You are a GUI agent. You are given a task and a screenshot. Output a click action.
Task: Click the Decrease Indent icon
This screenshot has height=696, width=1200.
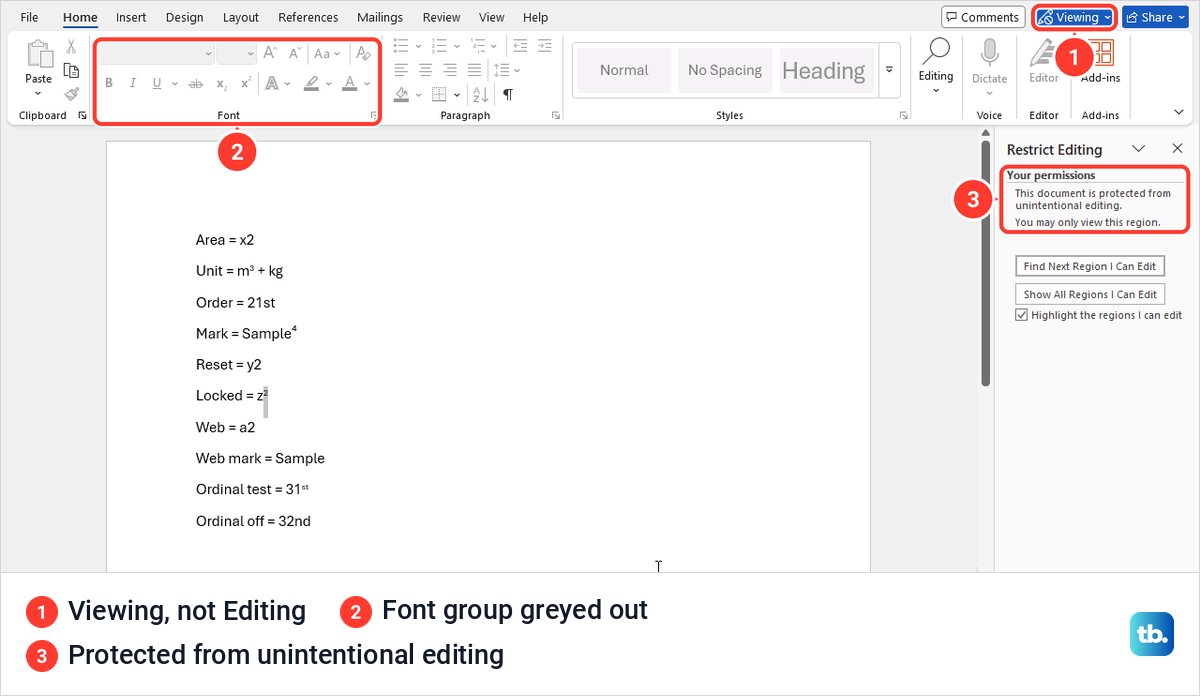[519, 46]
